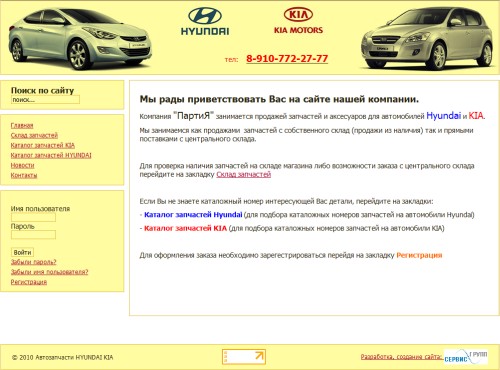Open red Каталог запчастей KIA link
This screenshot has height=370, width=500.
point(185,228)
